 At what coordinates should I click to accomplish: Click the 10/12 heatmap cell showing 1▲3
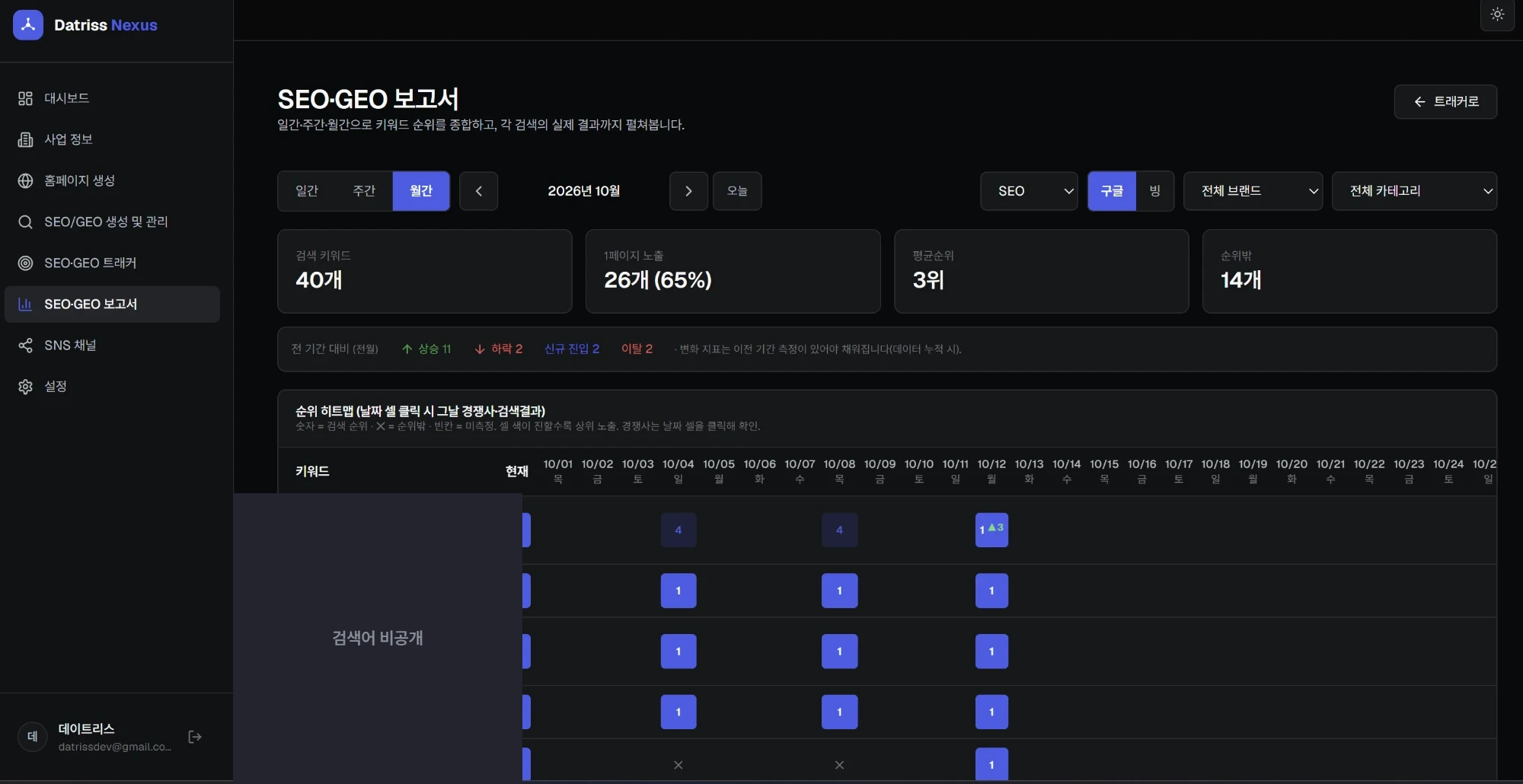point(991,530)
